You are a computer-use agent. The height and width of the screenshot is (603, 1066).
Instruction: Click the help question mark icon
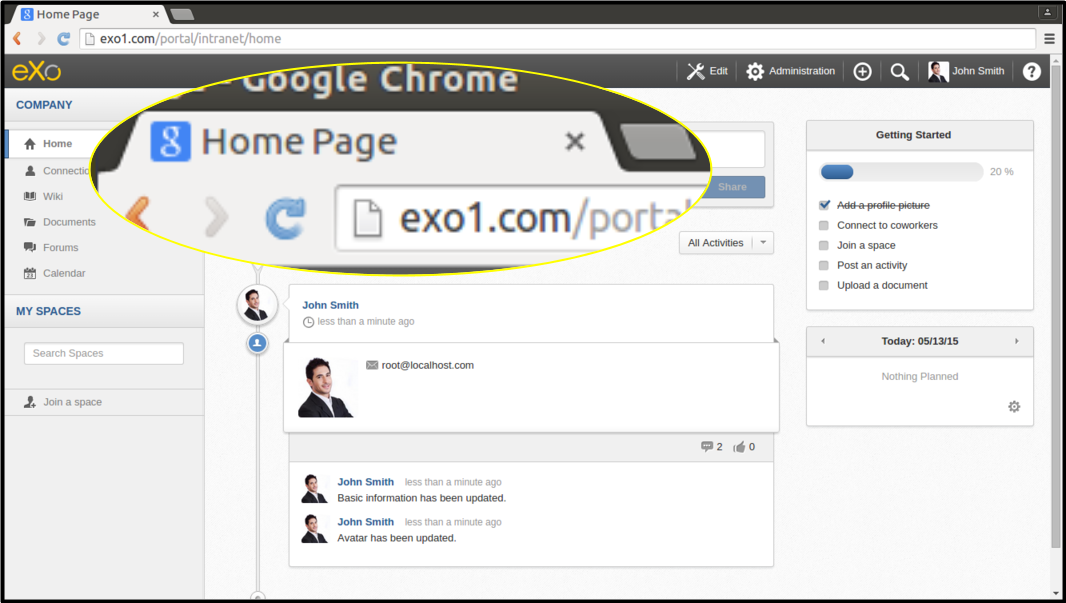click(1031, 71)
